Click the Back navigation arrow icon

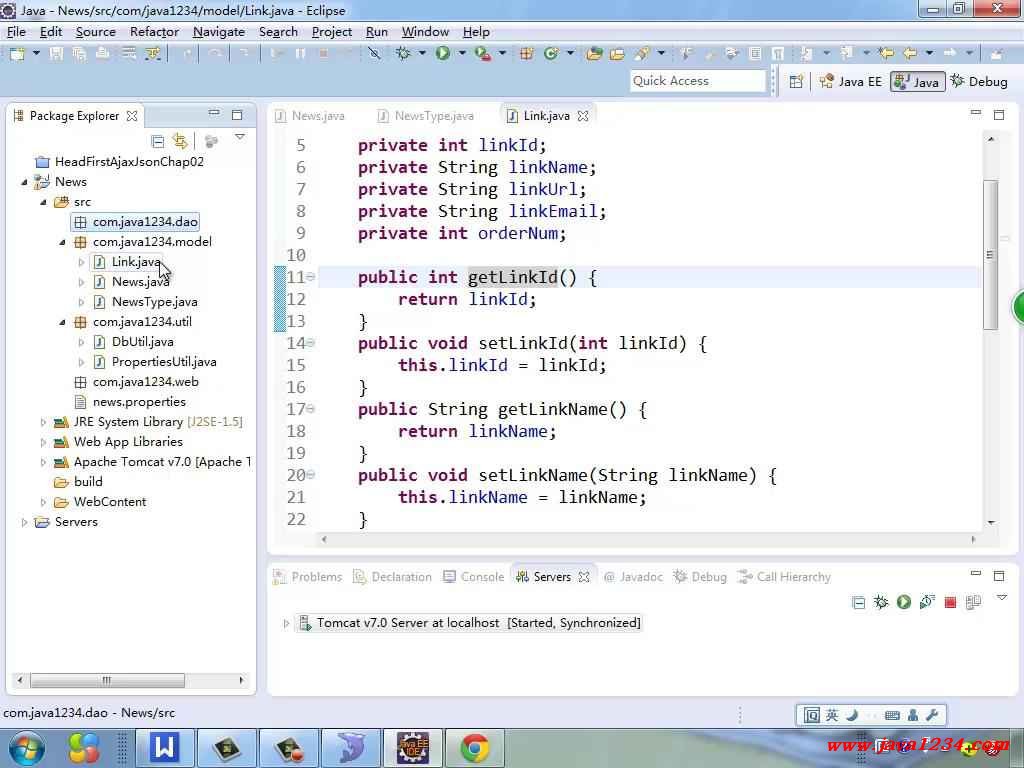point(910,54)
